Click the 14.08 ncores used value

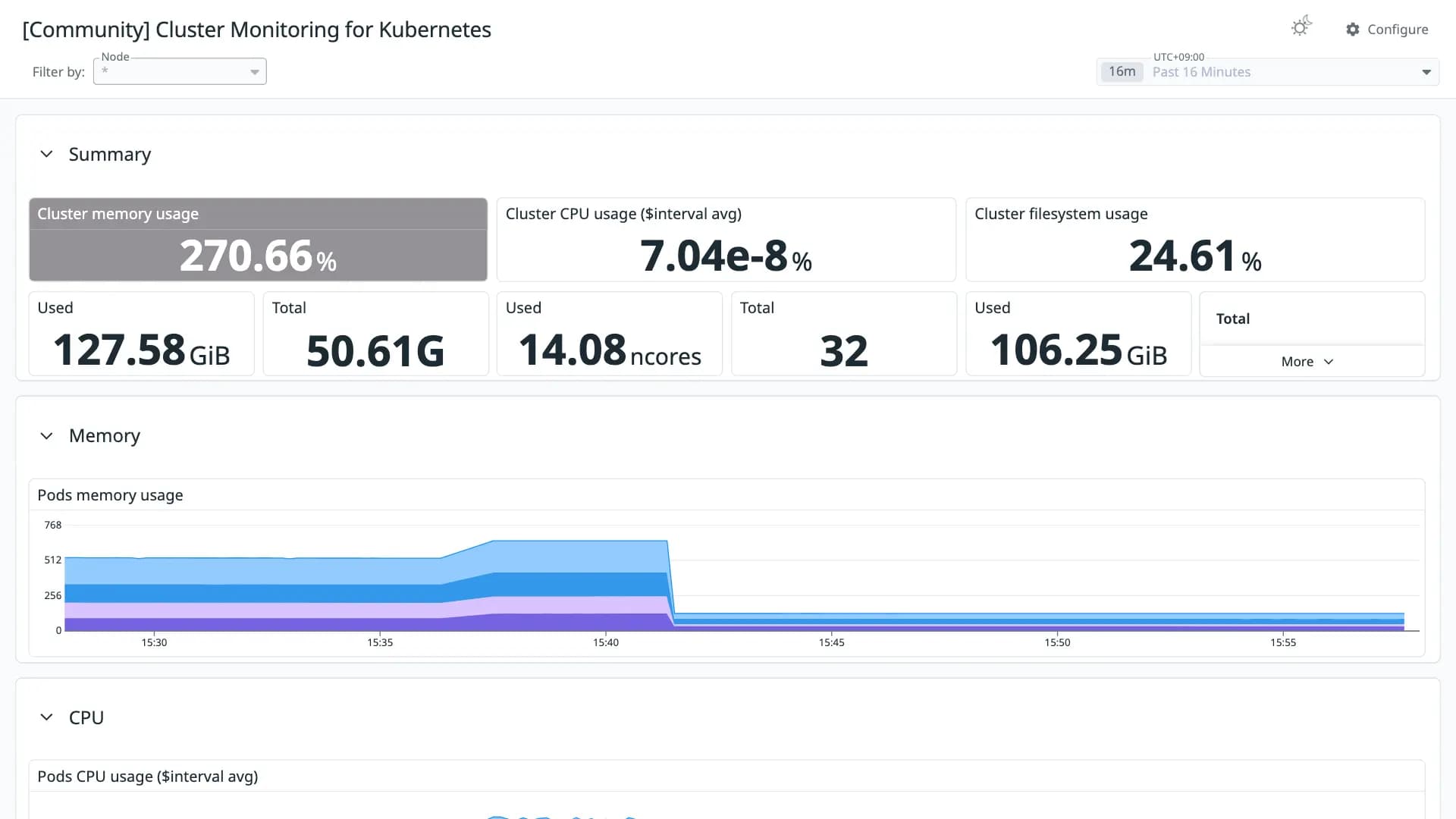(x=610, y=350)
